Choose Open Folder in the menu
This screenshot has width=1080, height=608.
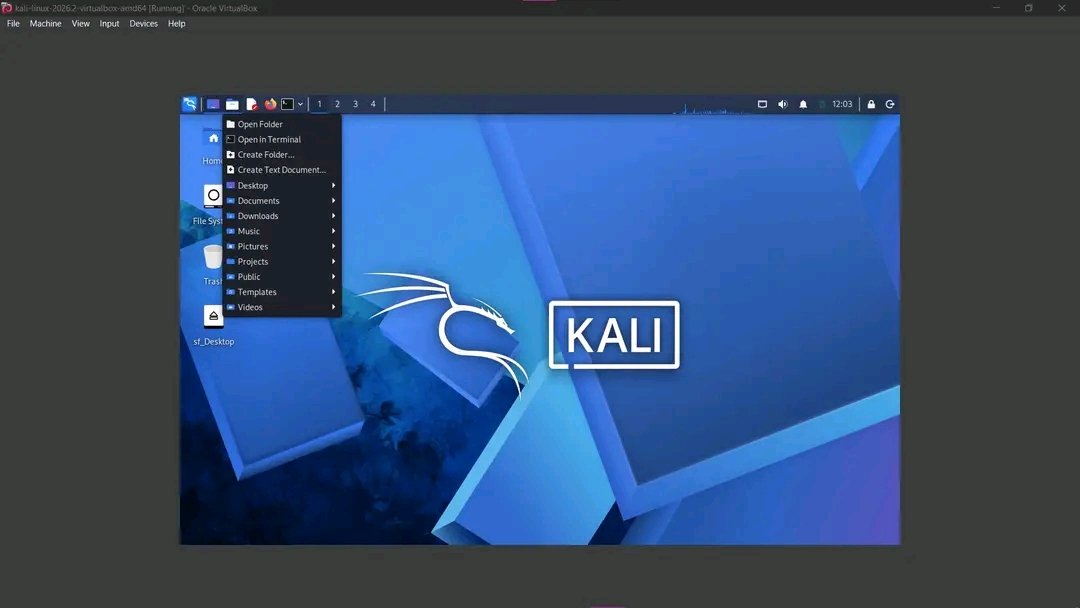click(x=282, y=124)
